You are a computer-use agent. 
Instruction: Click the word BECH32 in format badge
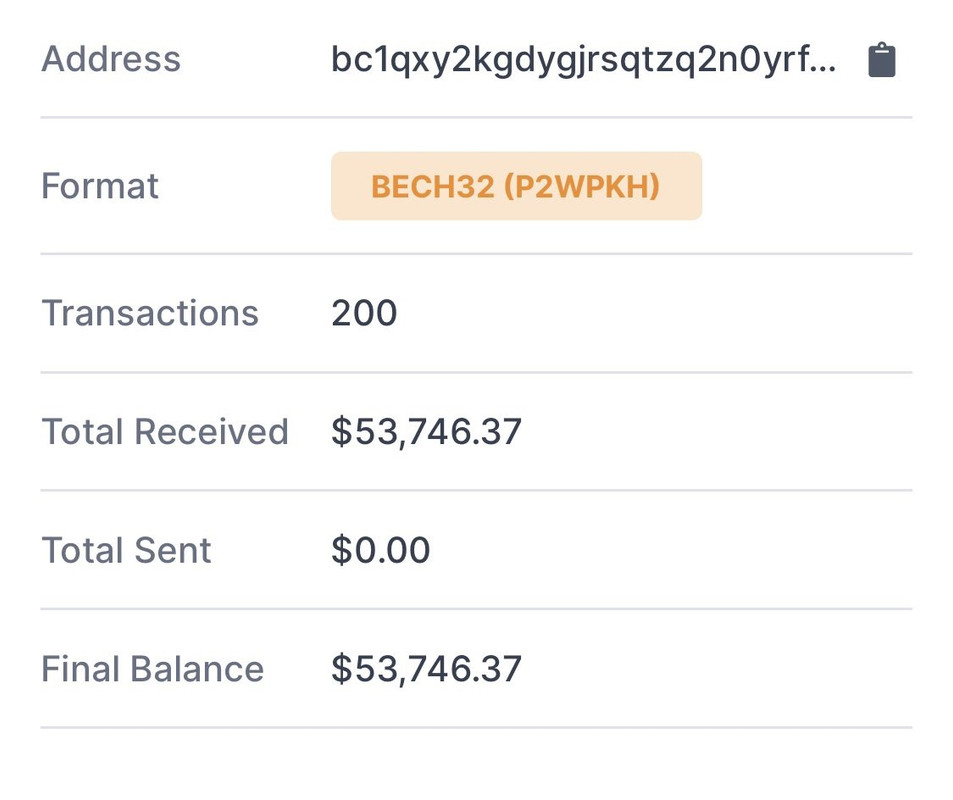(432, 187)
